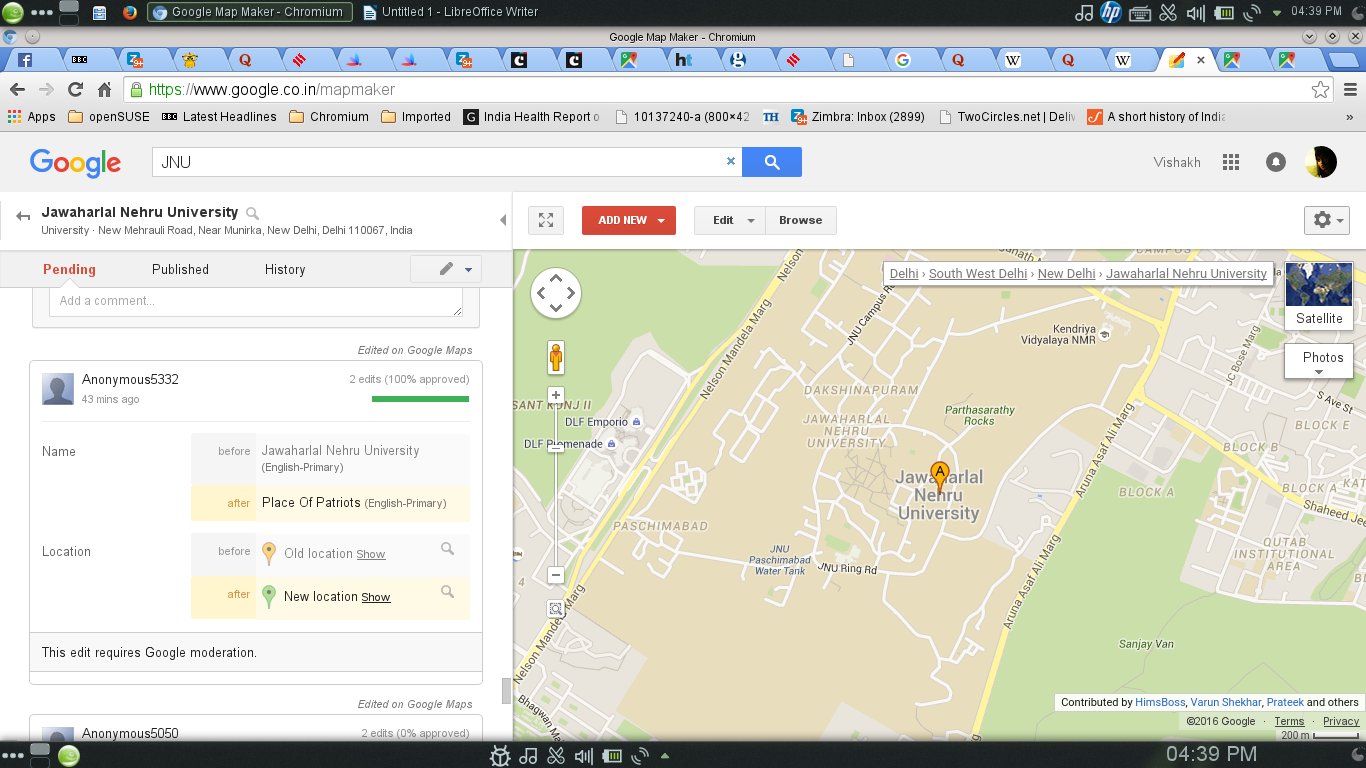Show the old location
1366x768 pixels.
[371, 554]
